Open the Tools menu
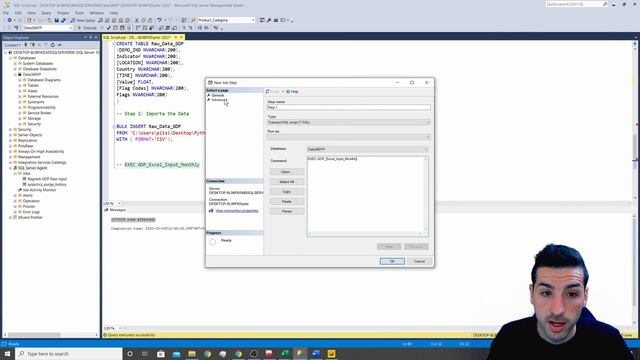 79,13
